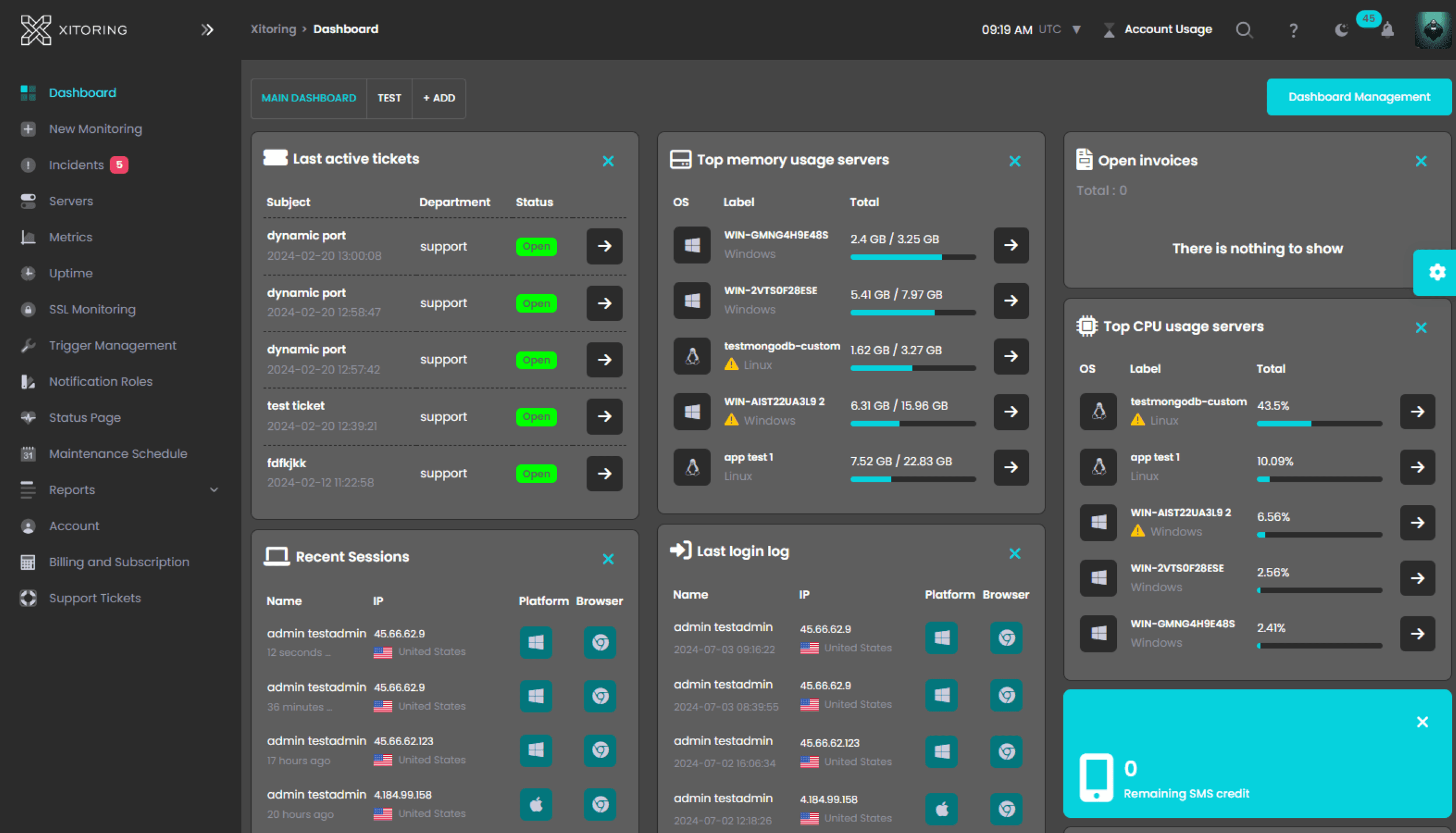Open Trigger Management in sidebar

coord(112,345)
